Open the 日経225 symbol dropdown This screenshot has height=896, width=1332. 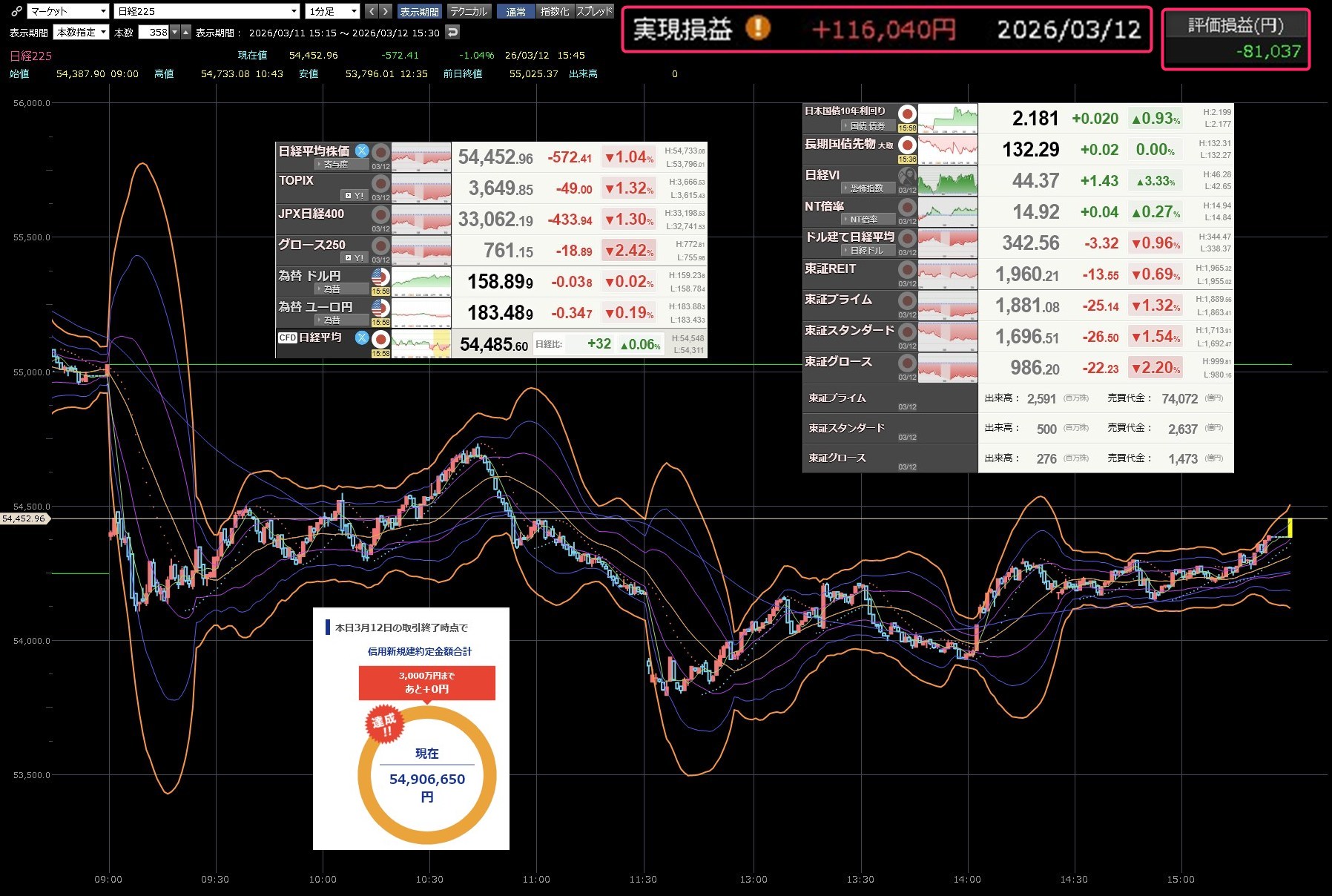207,11
